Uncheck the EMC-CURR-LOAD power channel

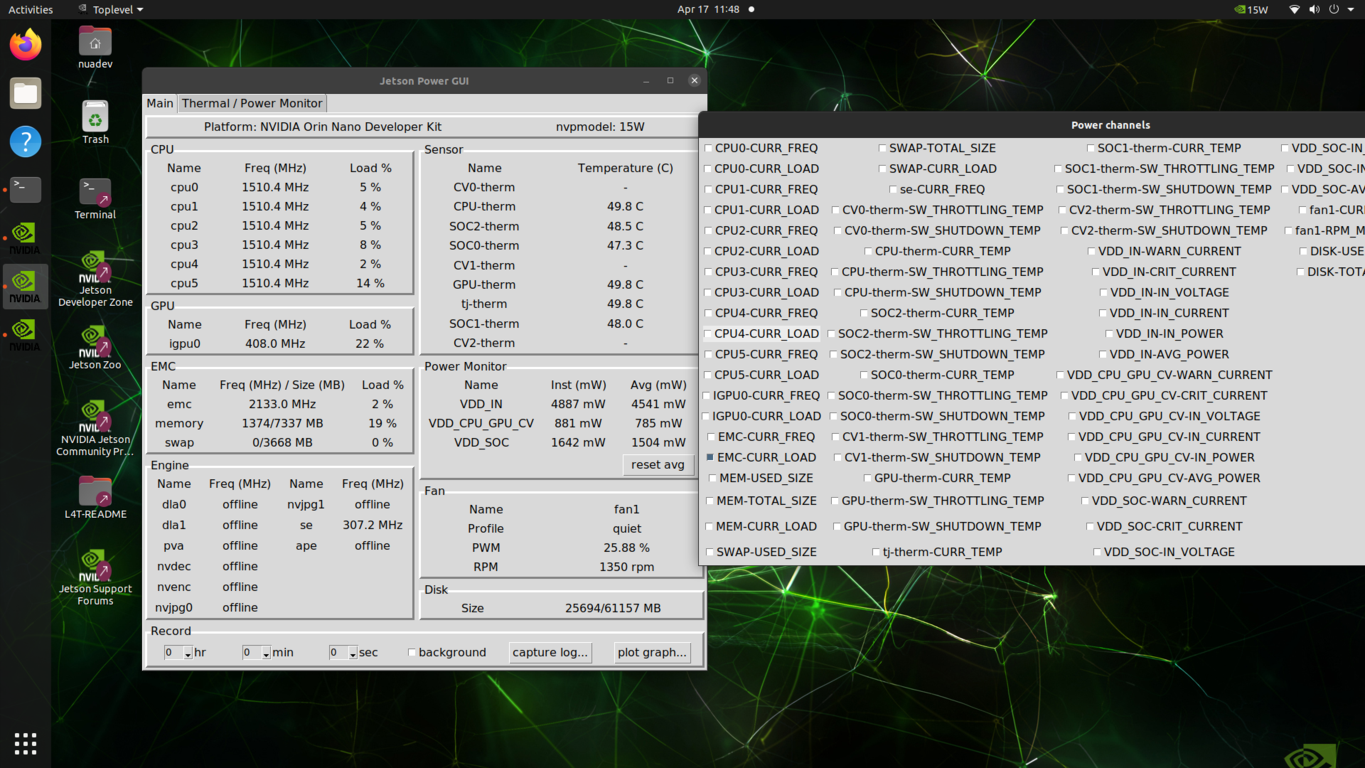pyautogui.click(x=709, y=457)
